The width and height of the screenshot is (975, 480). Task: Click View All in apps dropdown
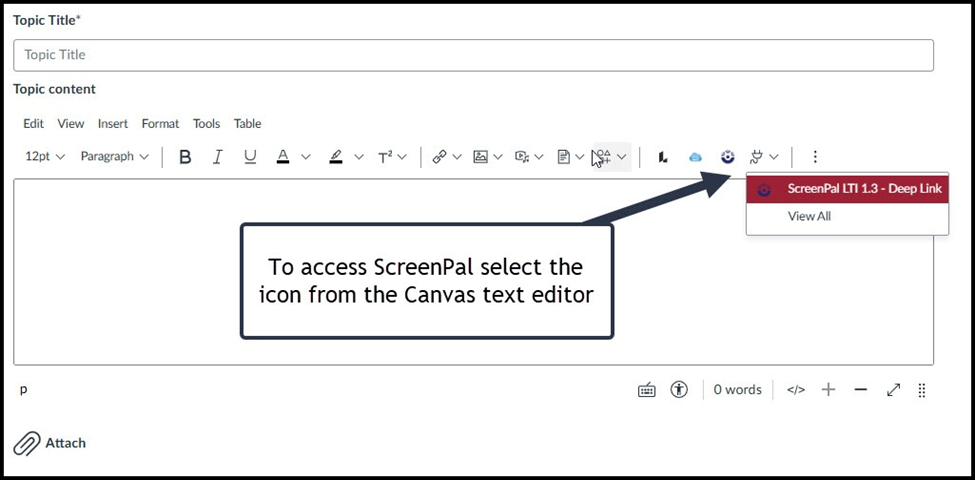click(x=809, y=216)
